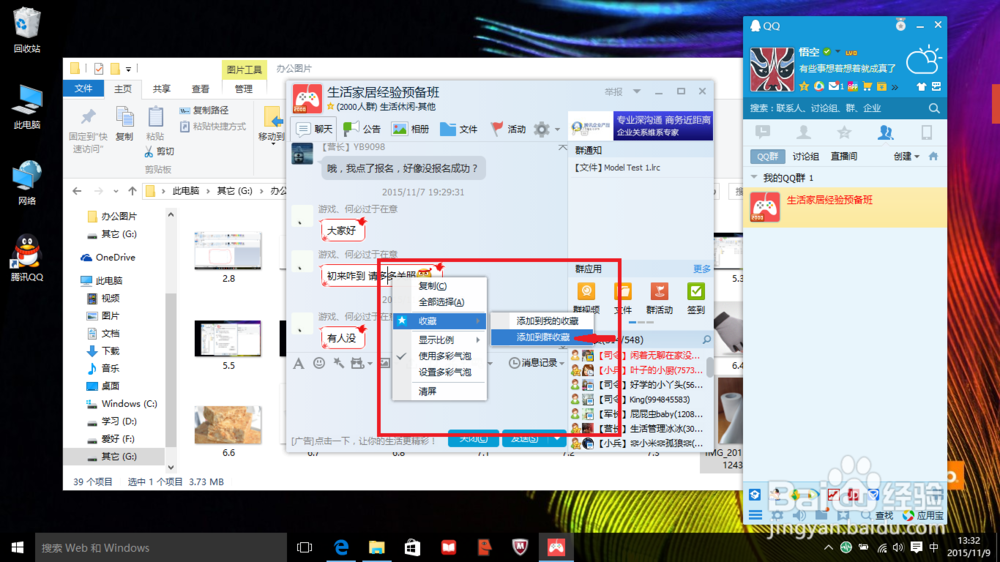Search group members magnifier icon
The height and width of the screenshot is (562, 1000).
707,339
